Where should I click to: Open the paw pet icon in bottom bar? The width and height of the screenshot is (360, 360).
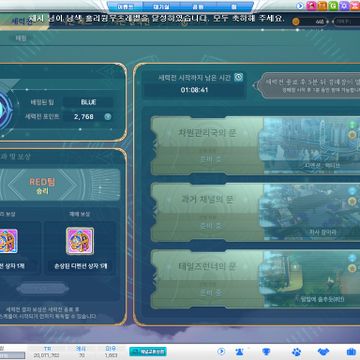[297, 351]
